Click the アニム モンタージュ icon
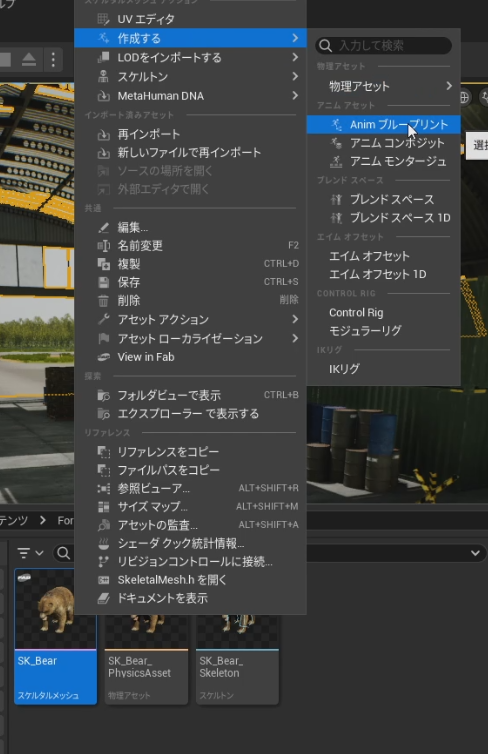This screenshot has width=488, height=754. coord(336,162)
